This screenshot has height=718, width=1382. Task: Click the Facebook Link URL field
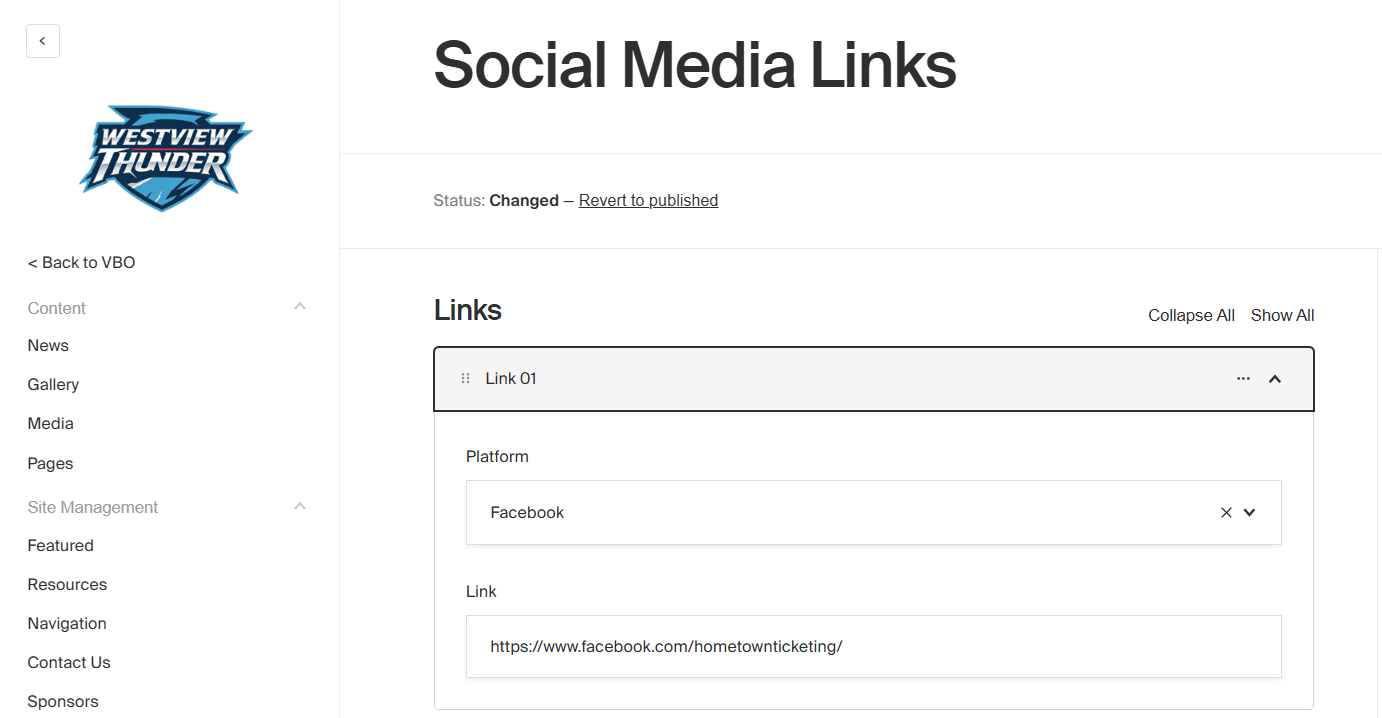click(x=873, y=647)
